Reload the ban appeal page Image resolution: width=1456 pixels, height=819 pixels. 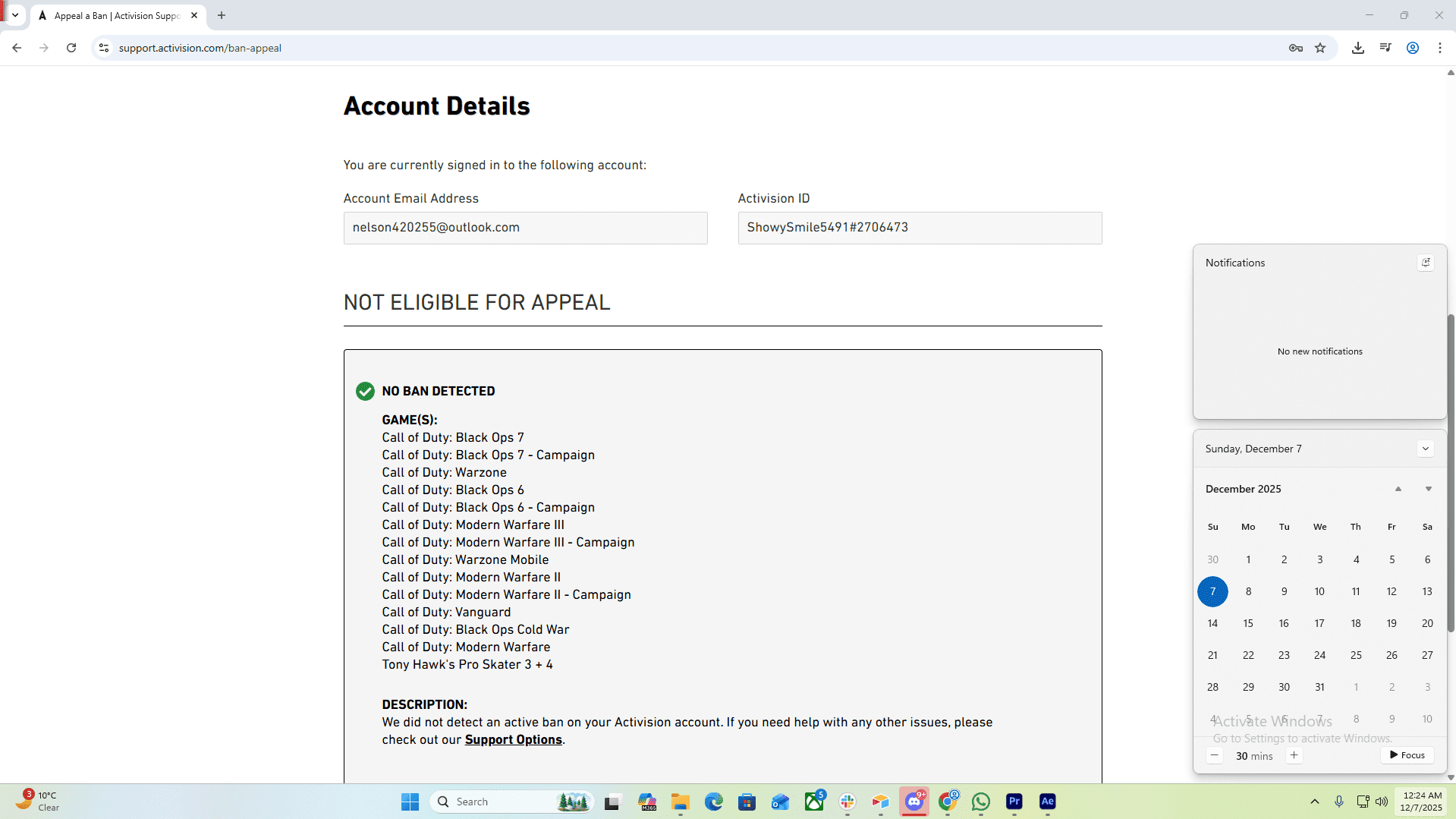(x=71, y=48)
